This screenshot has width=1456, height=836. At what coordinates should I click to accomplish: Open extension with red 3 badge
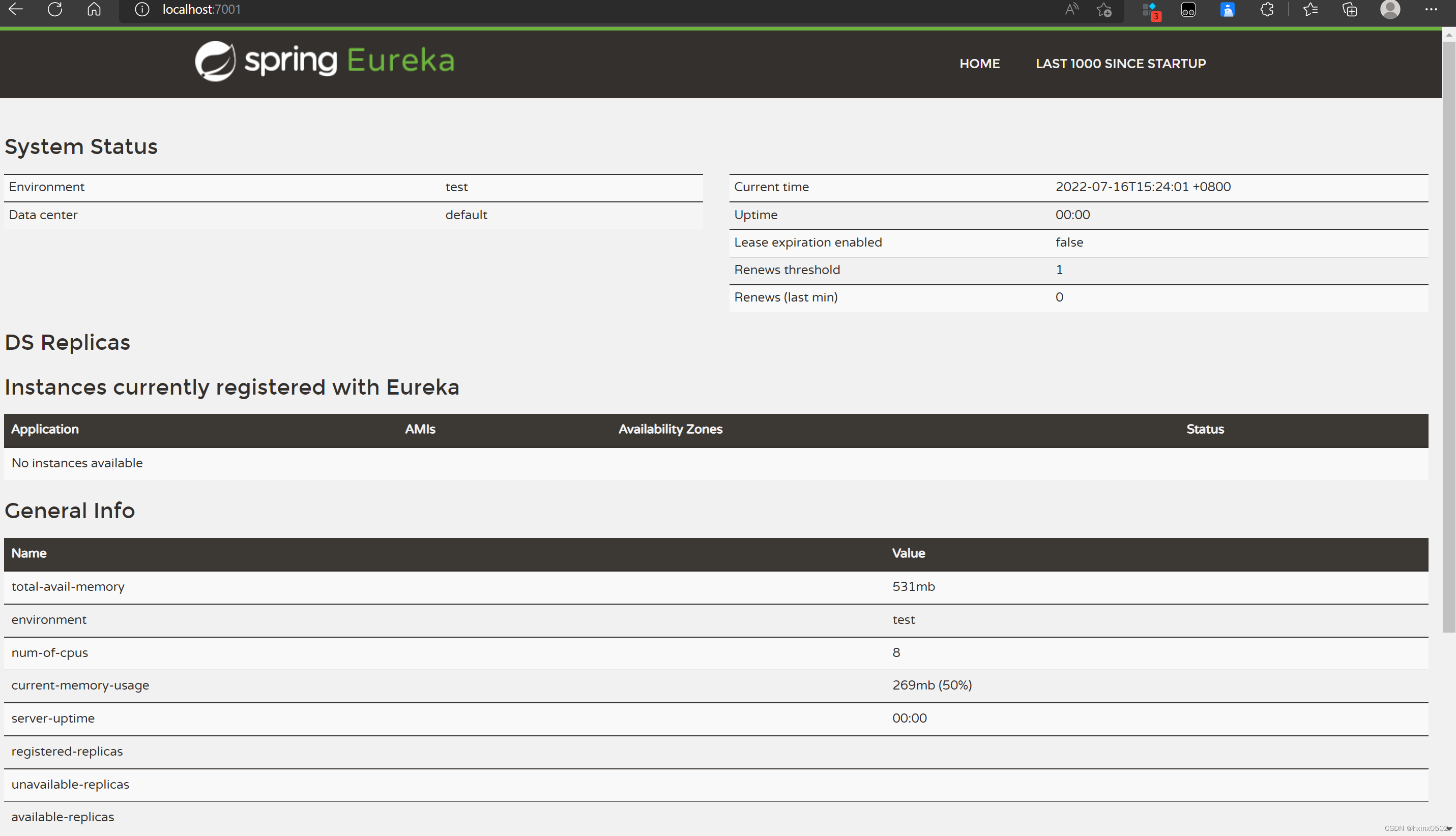tap(1150, 10)
